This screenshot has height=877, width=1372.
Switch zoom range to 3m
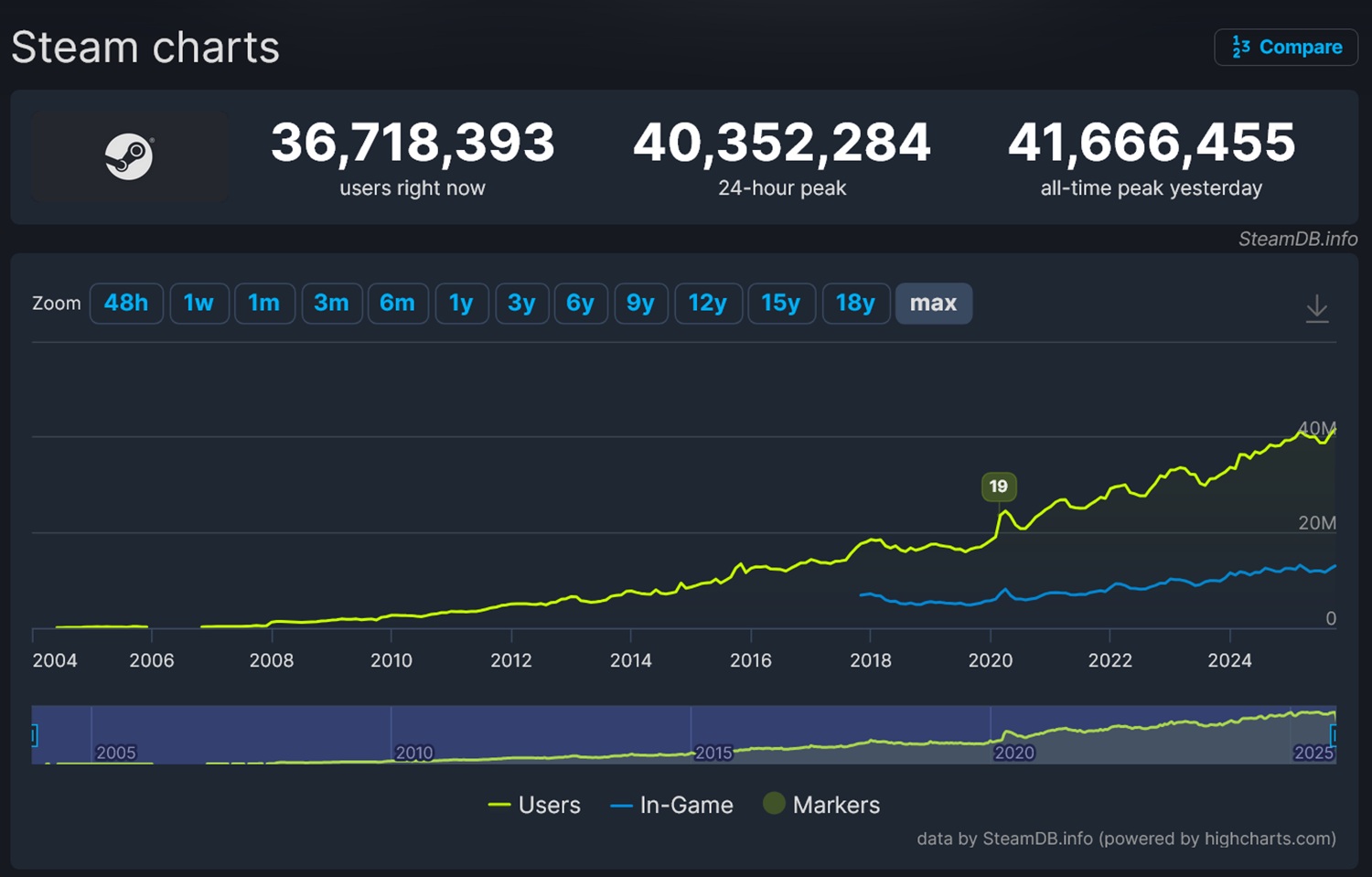tap(331, 304)
